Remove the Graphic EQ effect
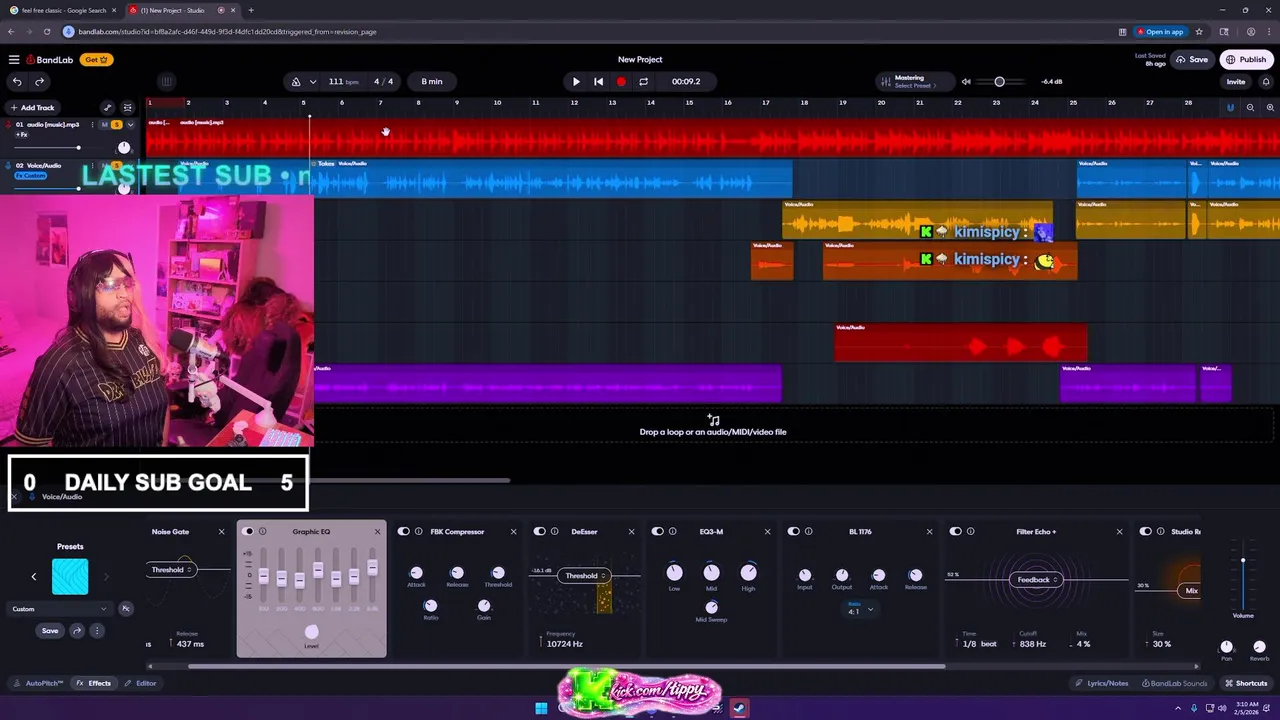Image resolution: width=1280 pixels, height=720 pixels. (x=377, y=532)
